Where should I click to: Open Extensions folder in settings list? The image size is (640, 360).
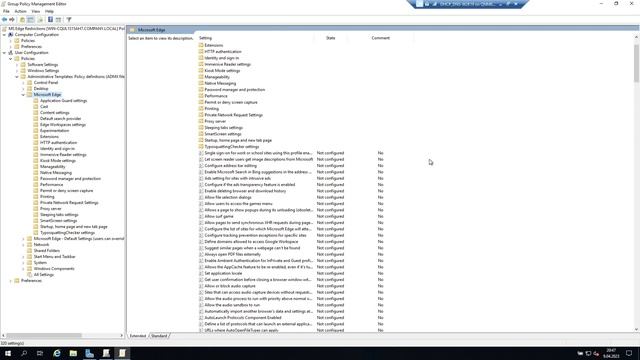click(x=213, y=45)
